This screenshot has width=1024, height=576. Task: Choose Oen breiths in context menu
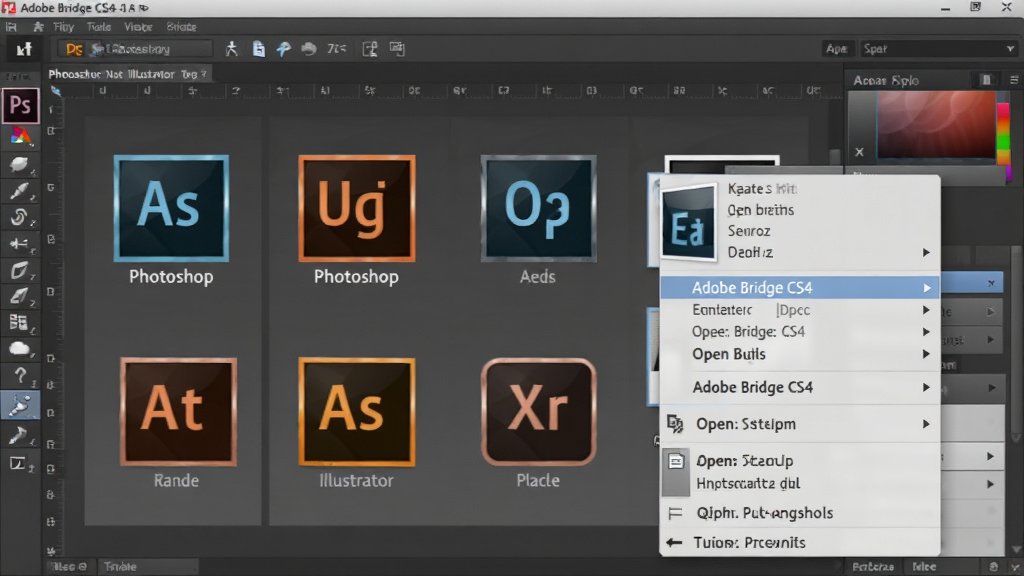pos(760,210)
